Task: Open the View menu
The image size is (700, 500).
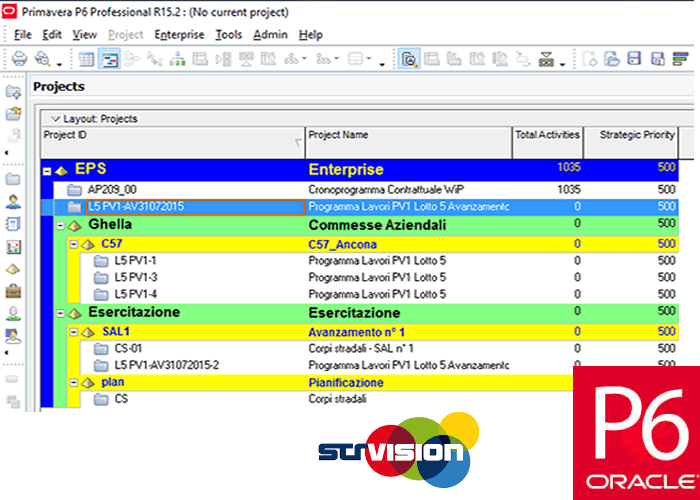Action: pos(84,34)
